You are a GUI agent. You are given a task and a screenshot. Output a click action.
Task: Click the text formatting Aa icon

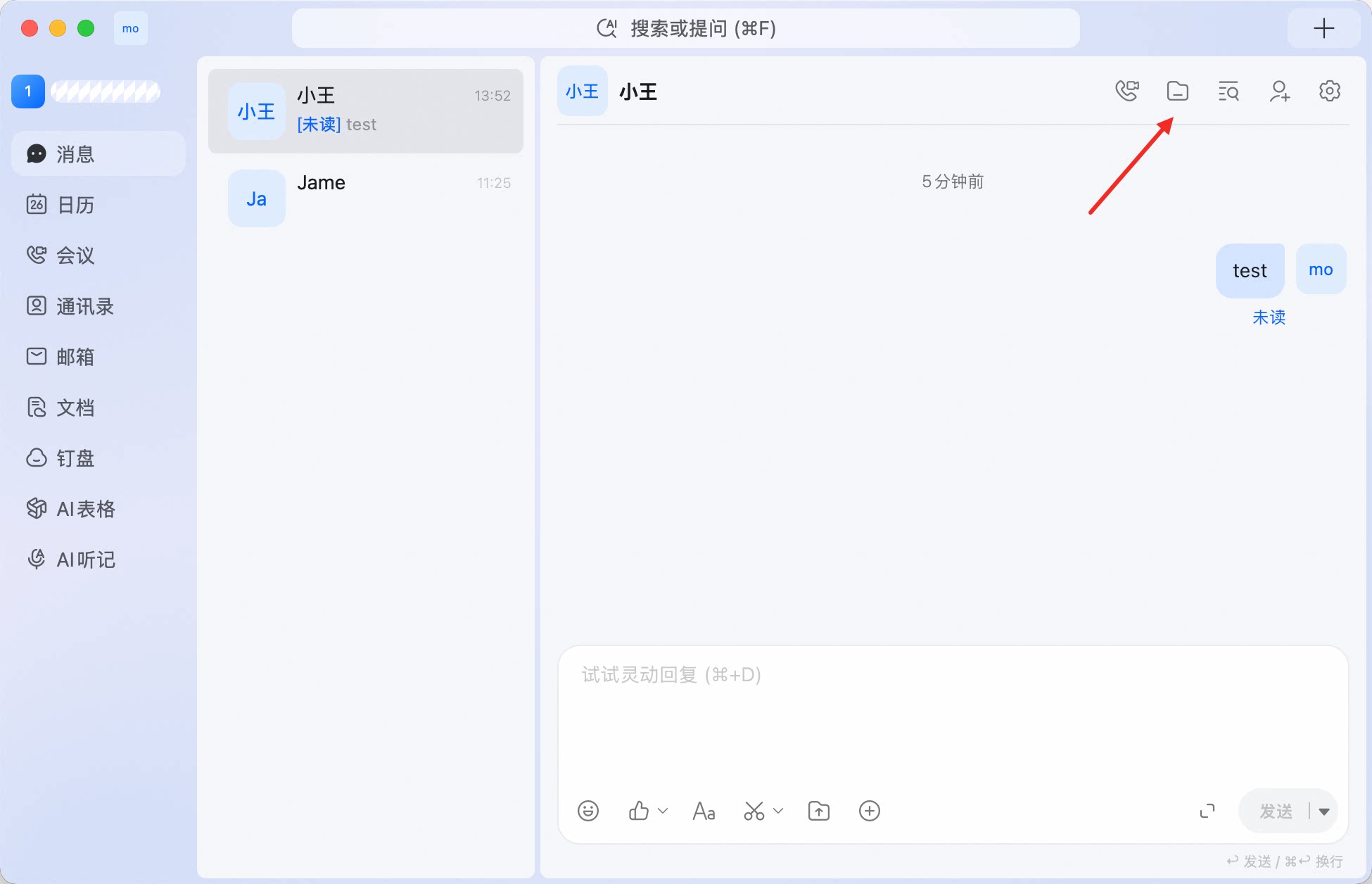[704, 811]
